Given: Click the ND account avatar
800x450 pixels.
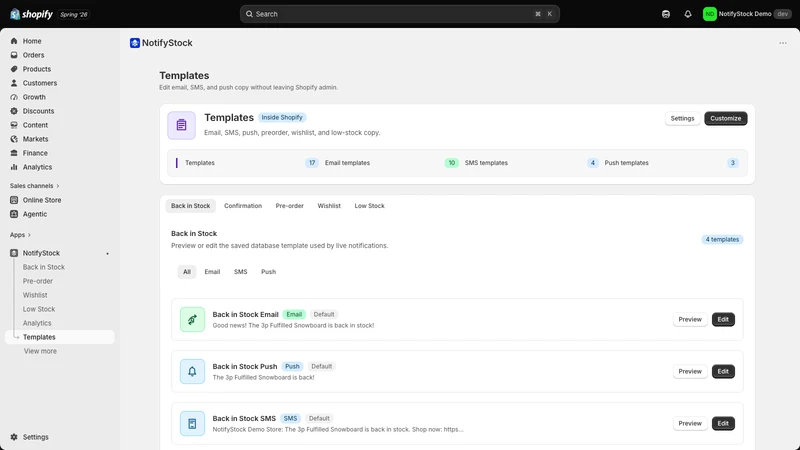Looking at the screenshot, I should click(x=710, y=14).
